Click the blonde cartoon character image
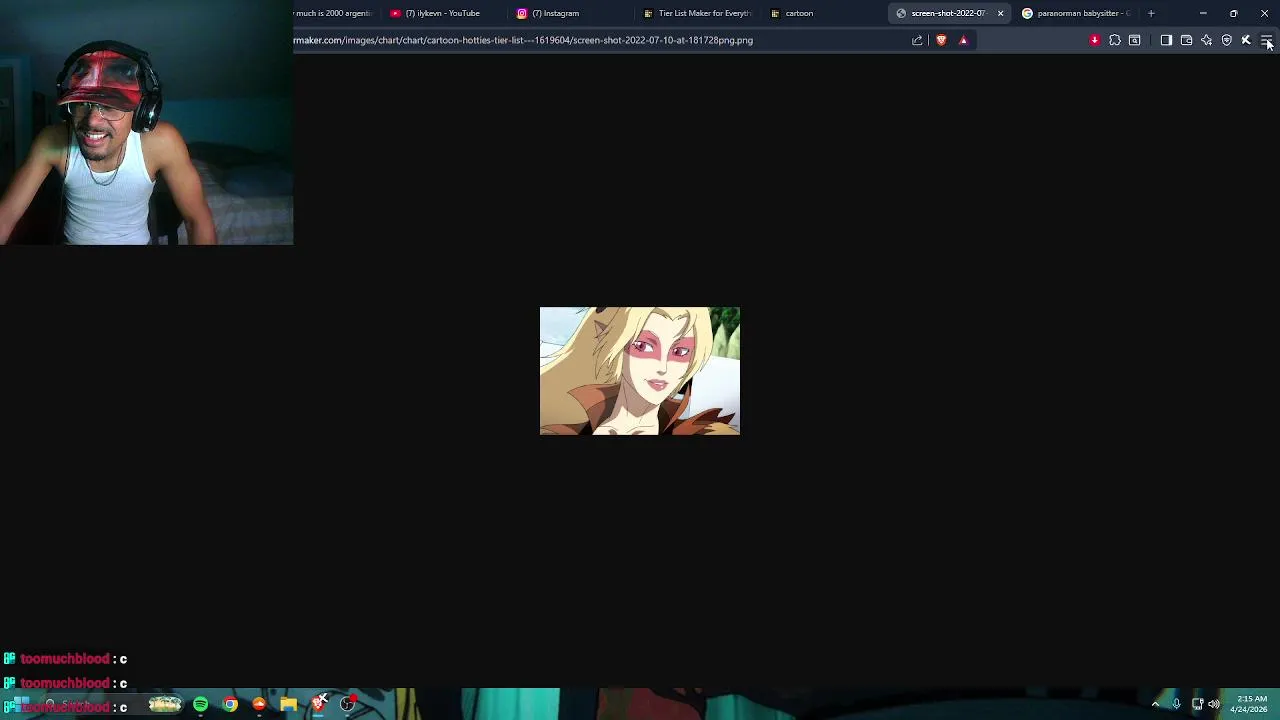 tap(640, 371)
